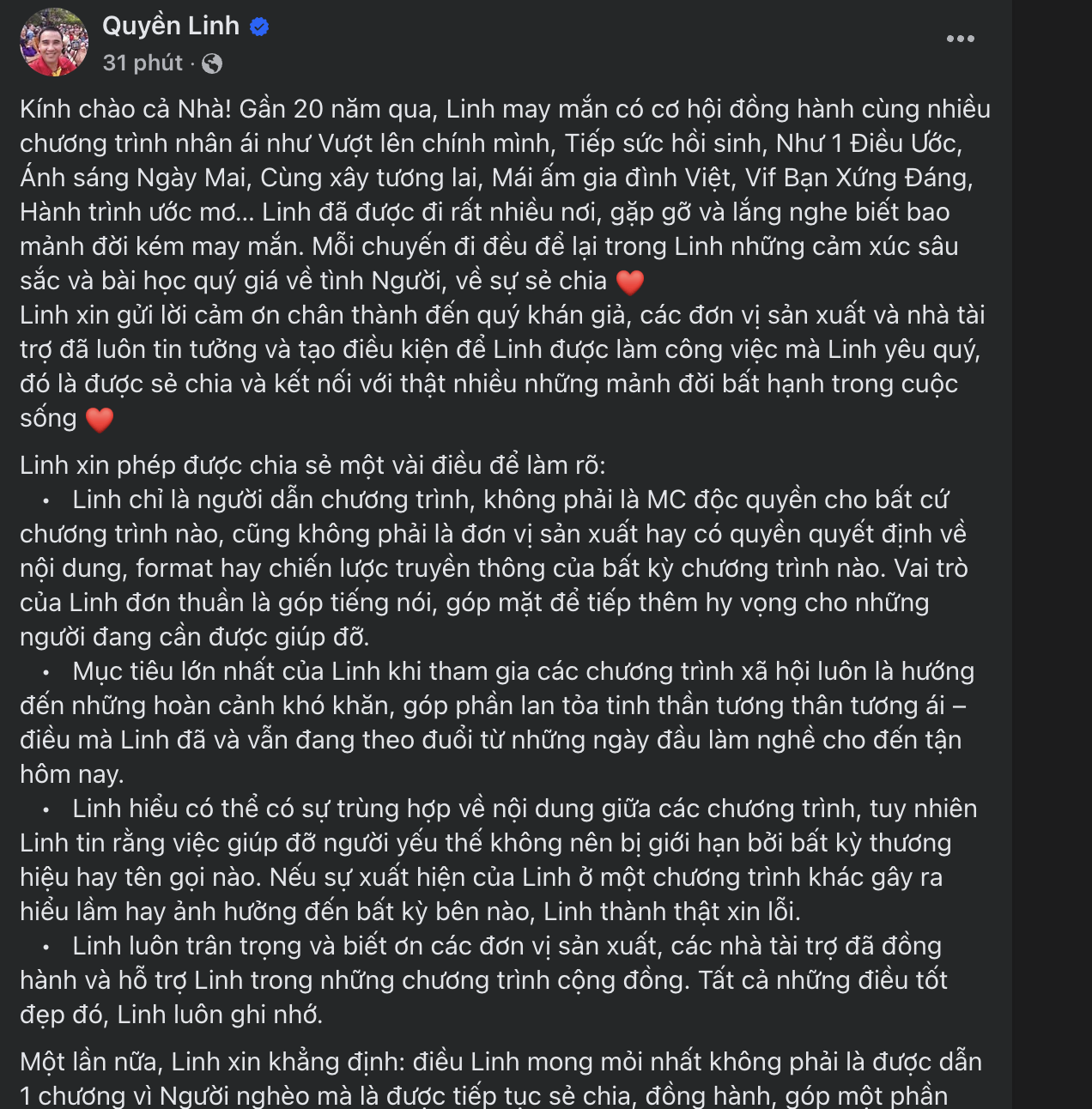Click the bullet before "Linh hiểu có thể"

46,809
